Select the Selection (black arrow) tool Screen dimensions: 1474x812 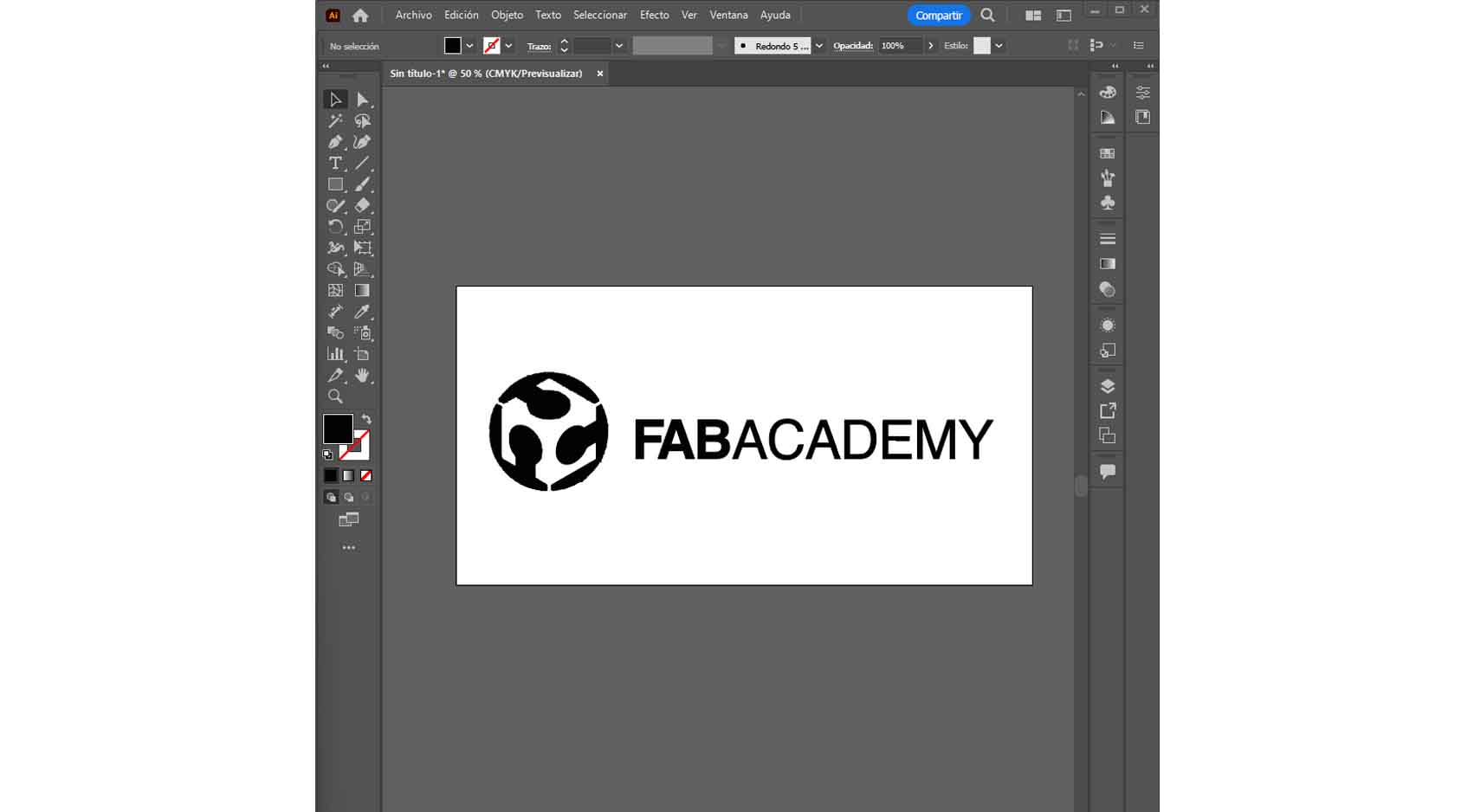(335, 100)
